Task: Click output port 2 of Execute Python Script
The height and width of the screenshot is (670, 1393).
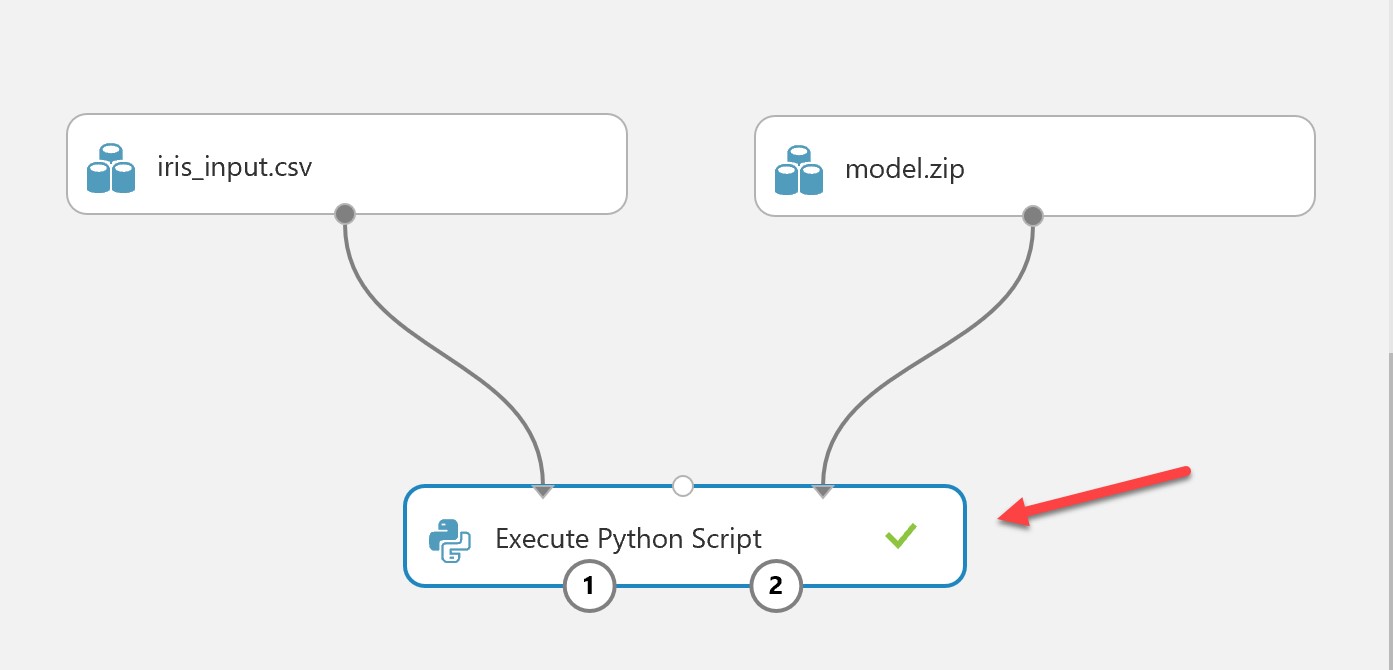Action: [x=775, y=586]
